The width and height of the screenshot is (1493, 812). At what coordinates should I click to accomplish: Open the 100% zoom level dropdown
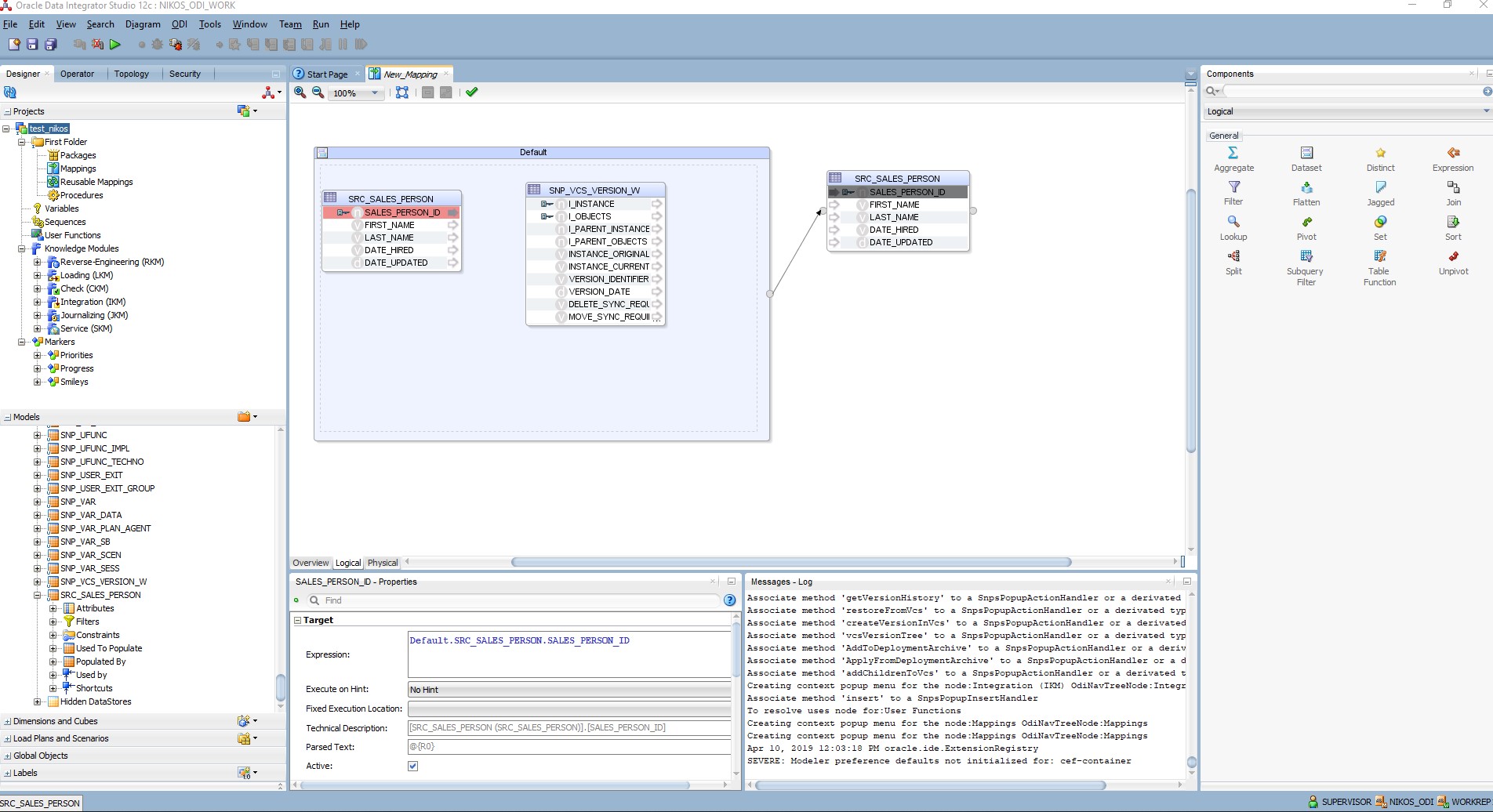click(x=375, y=93)
